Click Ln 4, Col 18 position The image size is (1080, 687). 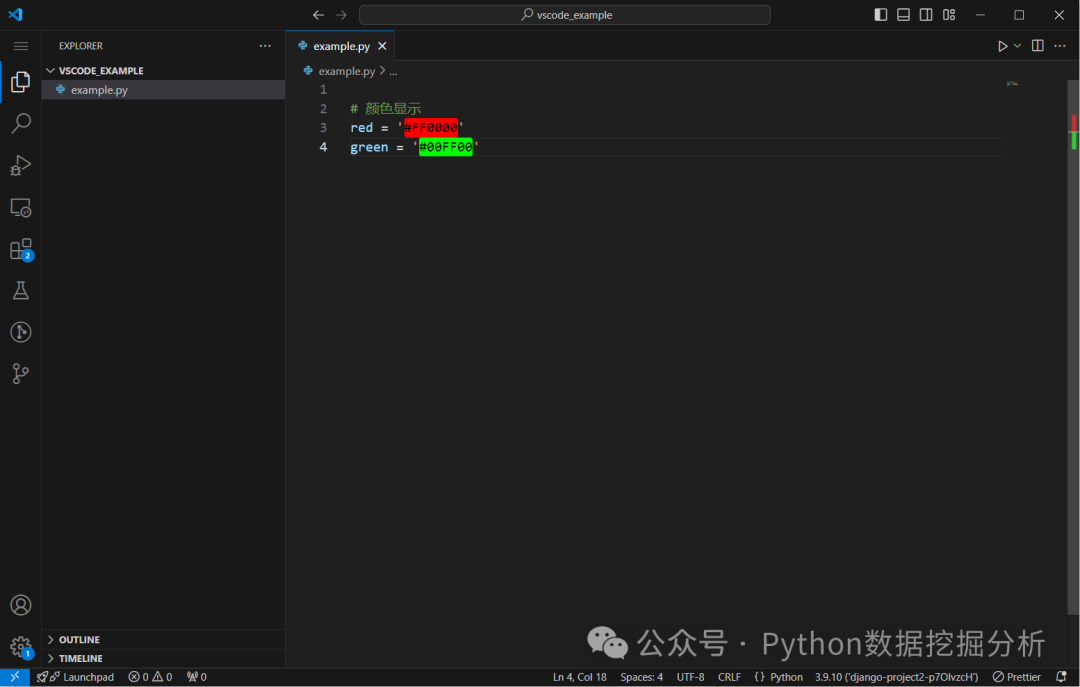(x=579, y=677)
